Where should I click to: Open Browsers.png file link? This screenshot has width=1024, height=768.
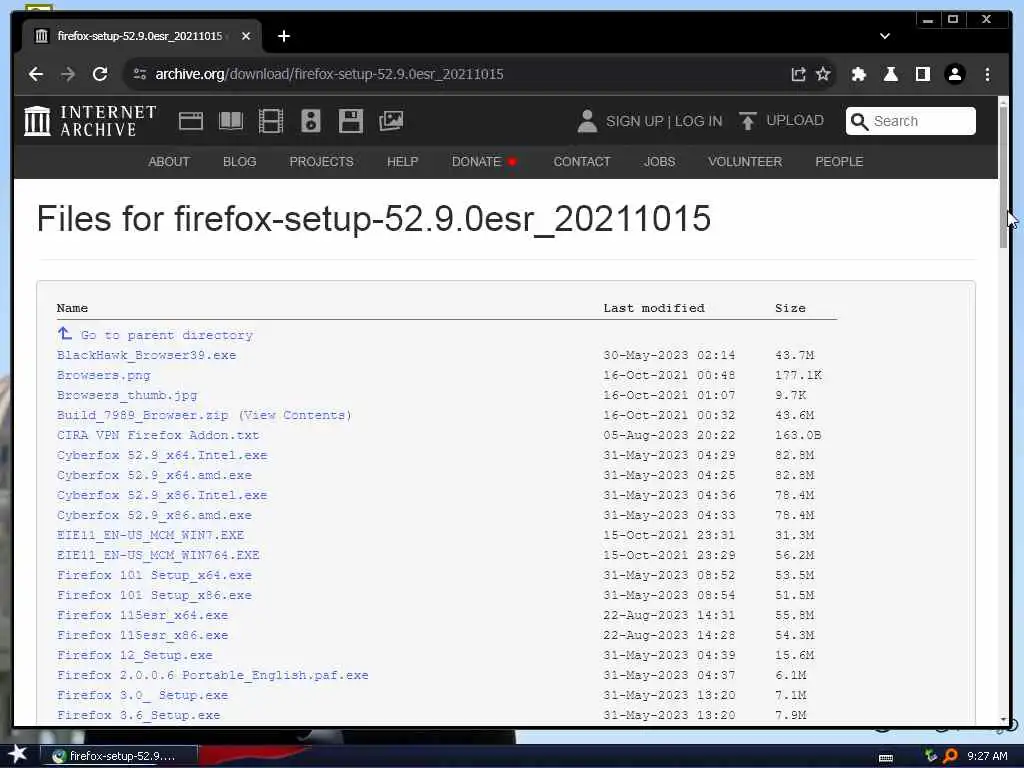[x=103, y=376]
